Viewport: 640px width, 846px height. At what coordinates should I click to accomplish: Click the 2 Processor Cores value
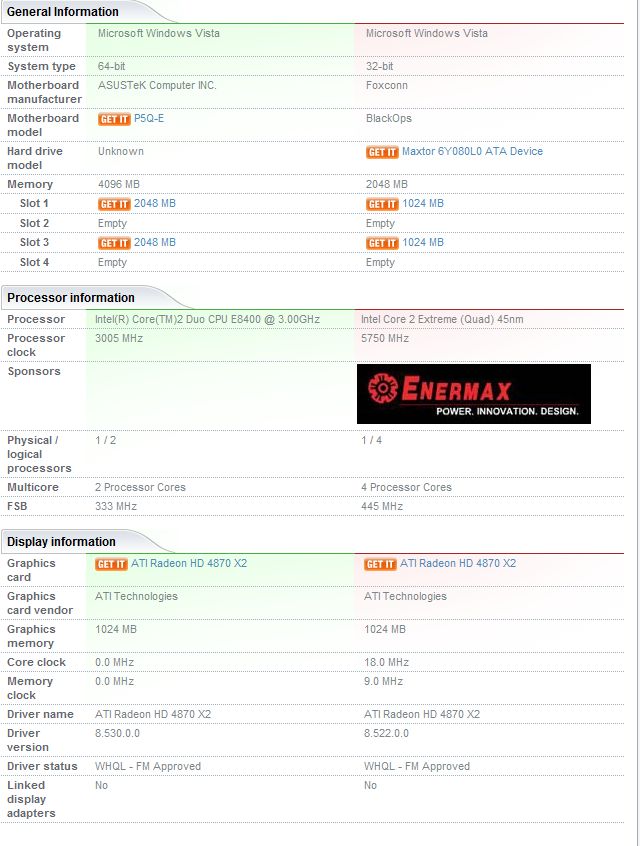click(140, 487)
